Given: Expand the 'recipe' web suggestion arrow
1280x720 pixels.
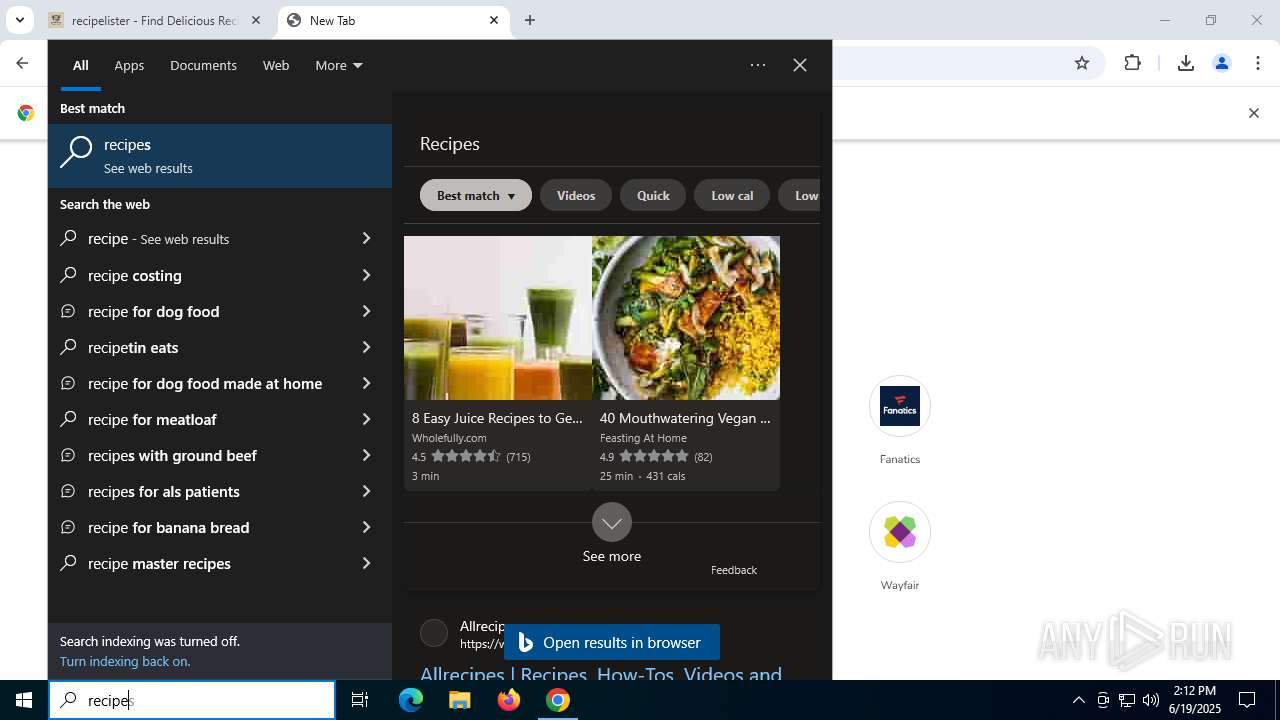Looking at the screenshot, I should (366, 238).
